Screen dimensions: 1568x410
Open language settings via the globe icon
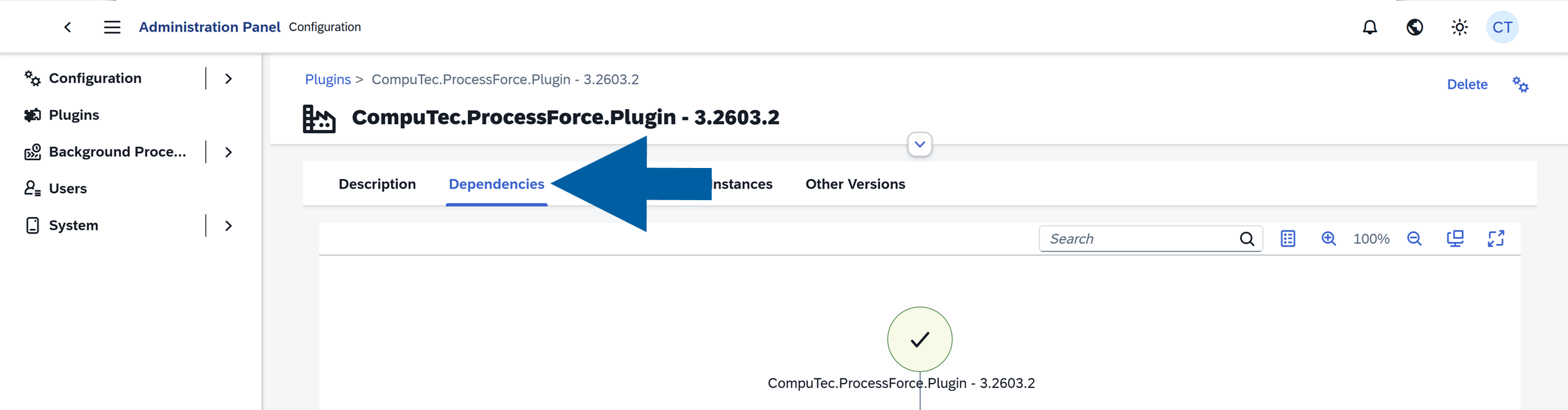click(1415, 26)
